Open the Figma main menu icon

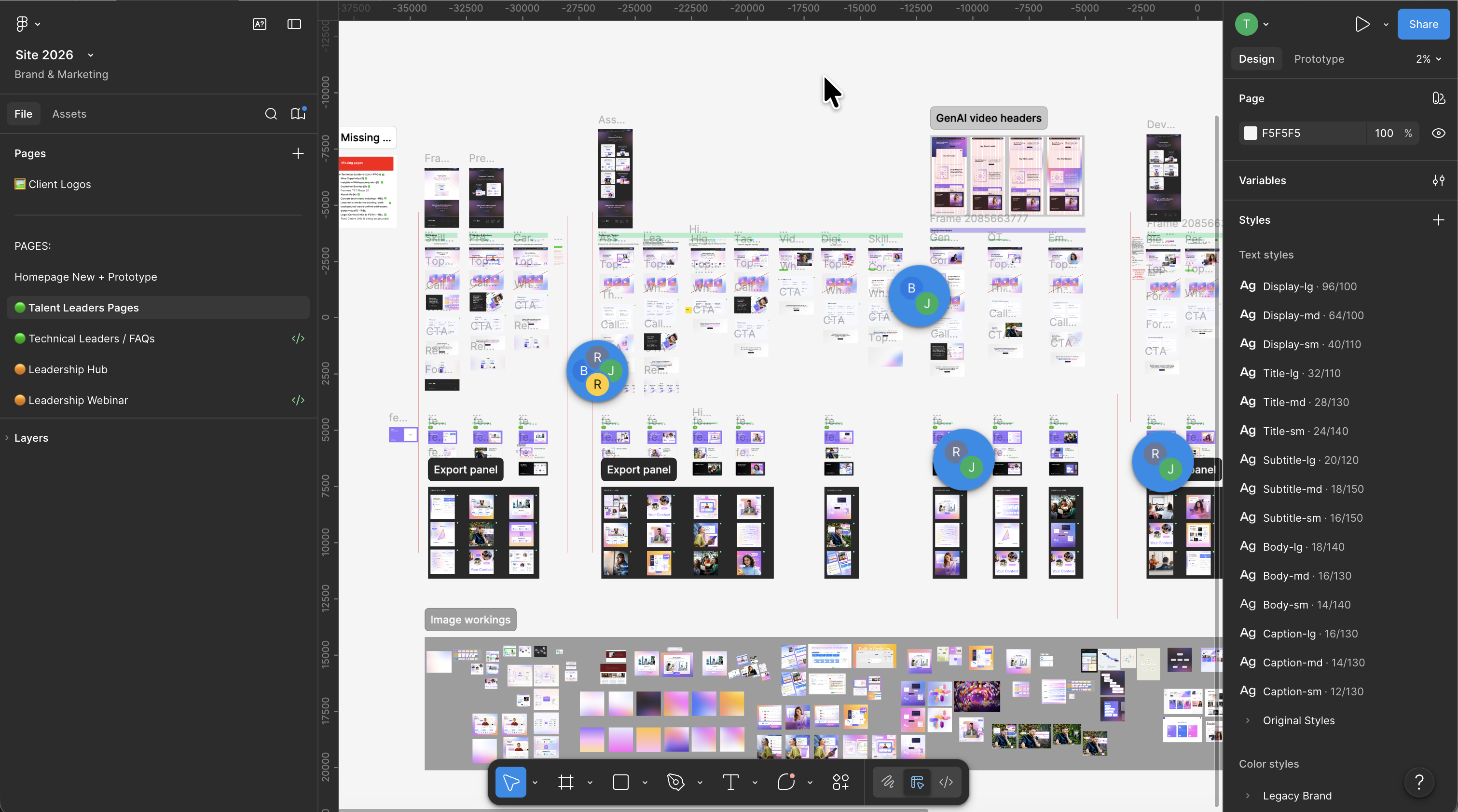click(x=22, y=24)
